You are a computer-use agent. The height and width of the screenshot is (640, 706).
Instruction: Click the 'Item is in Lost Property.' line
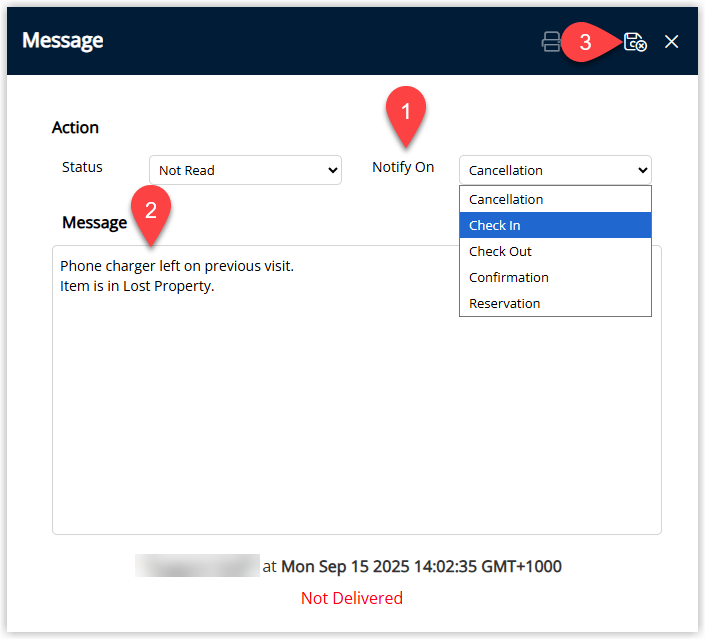tap(137, 286)
